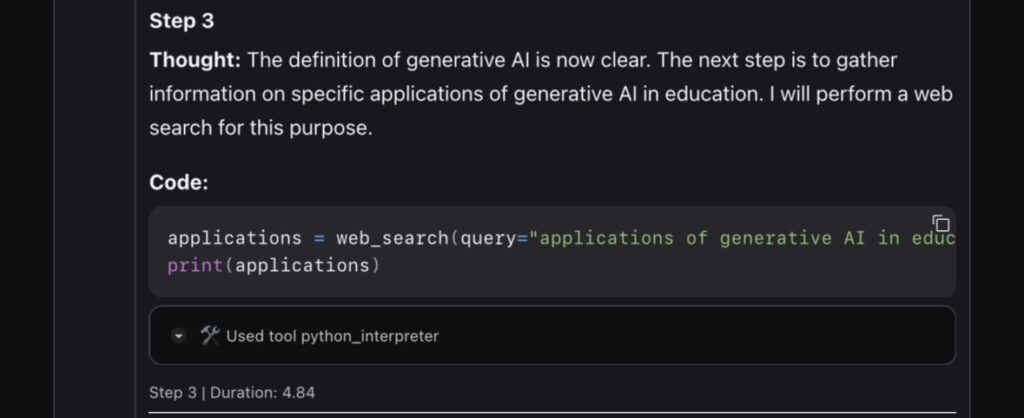Click the web_search function name in code
The height and width of the screenshot is (418, 1024).
pyautogui.click(x=392, y=238)
